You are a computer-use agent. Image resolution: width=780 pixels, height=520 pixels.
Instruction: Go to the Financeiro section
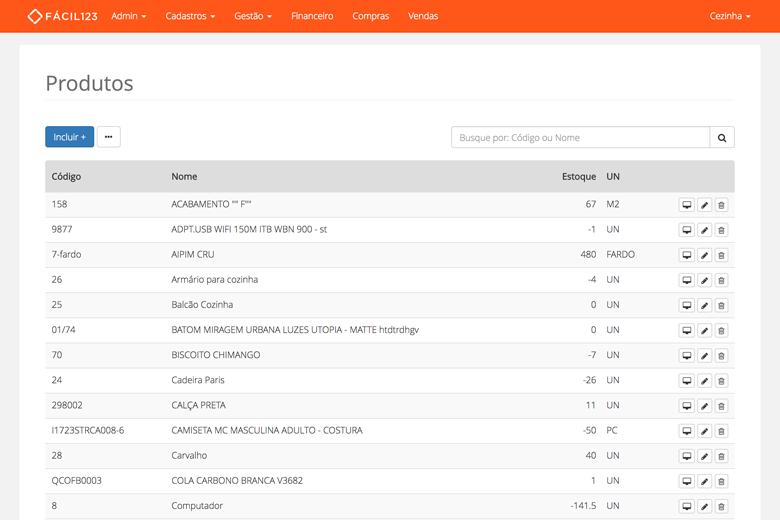pos(312,16)
